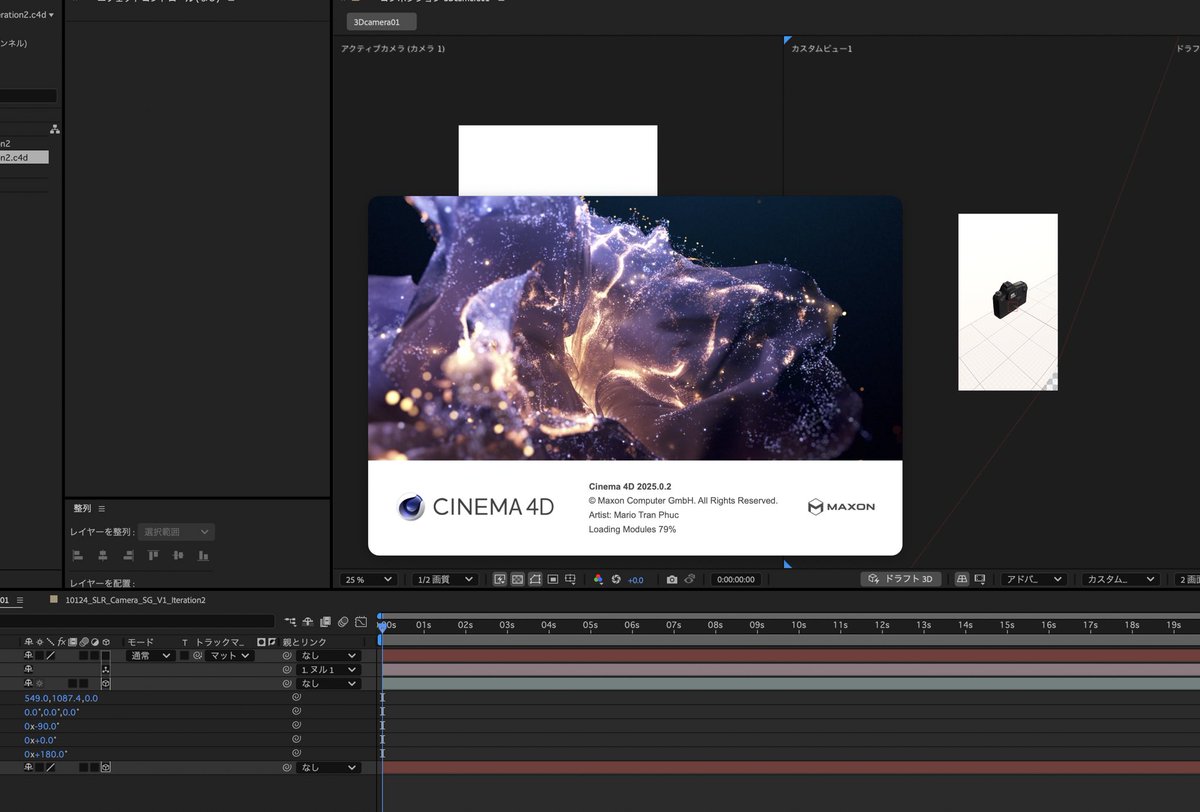This screenshot has height=812, width=1200.
Task: Click 3D ground plane icon beside ドラフト 3D
Action: click(961, 579)
